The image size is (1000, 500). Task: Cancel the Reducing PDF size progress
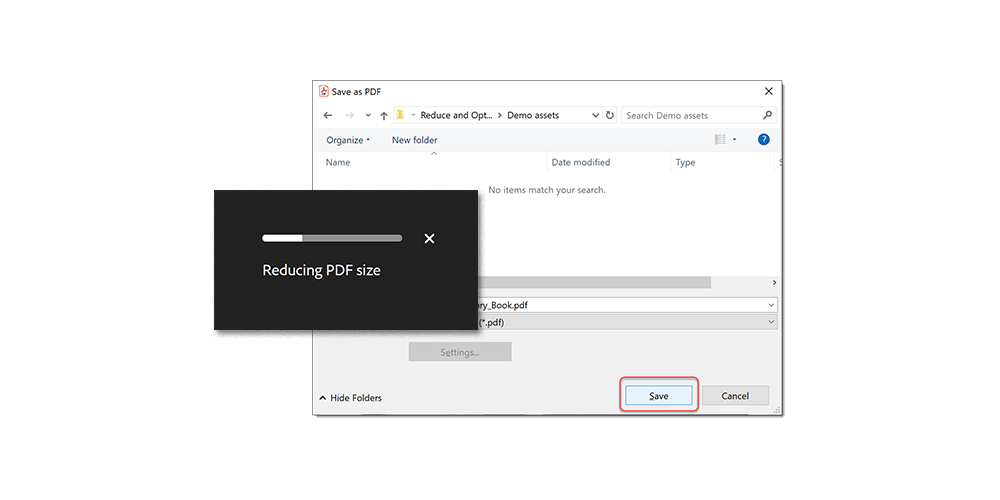pyautogui.click(x=429, y=239)
